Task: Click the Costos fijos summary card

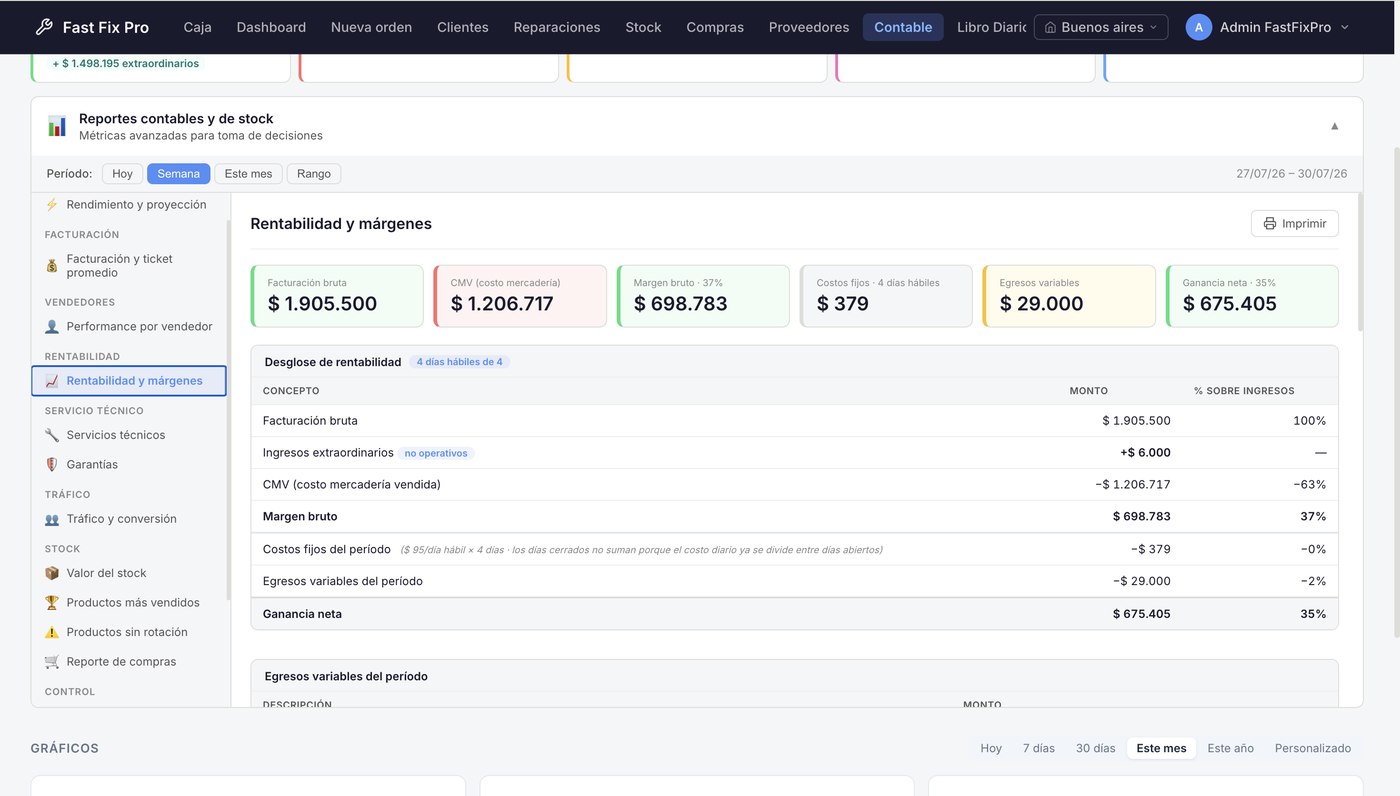Action: point(886,296)
